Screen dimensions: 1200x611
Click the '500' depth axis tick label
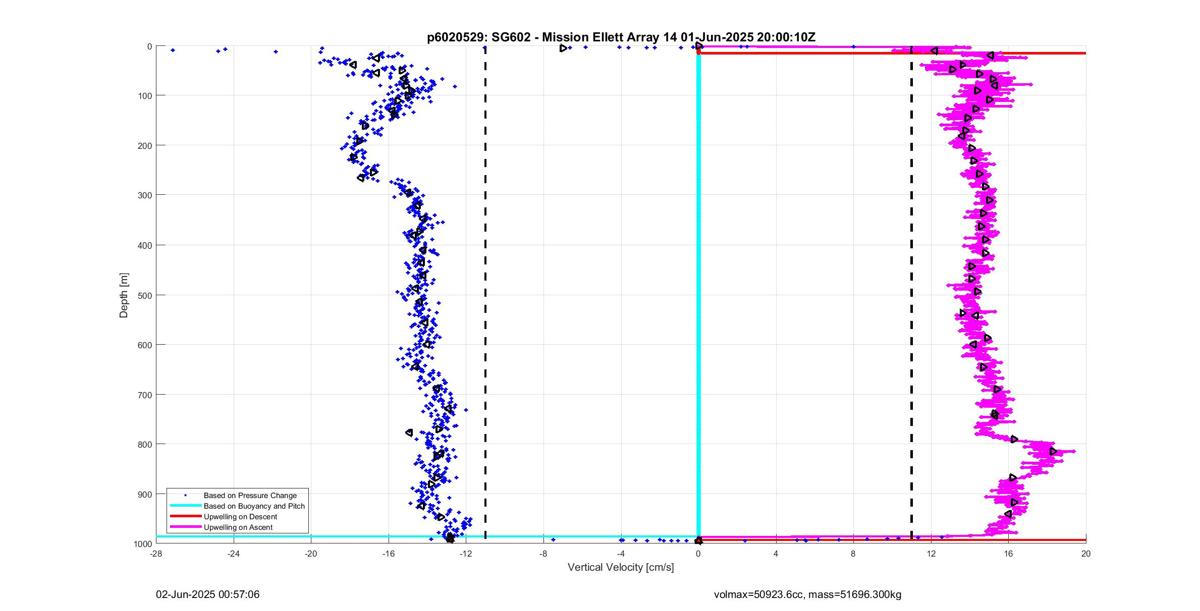click(x=144, y=295)
